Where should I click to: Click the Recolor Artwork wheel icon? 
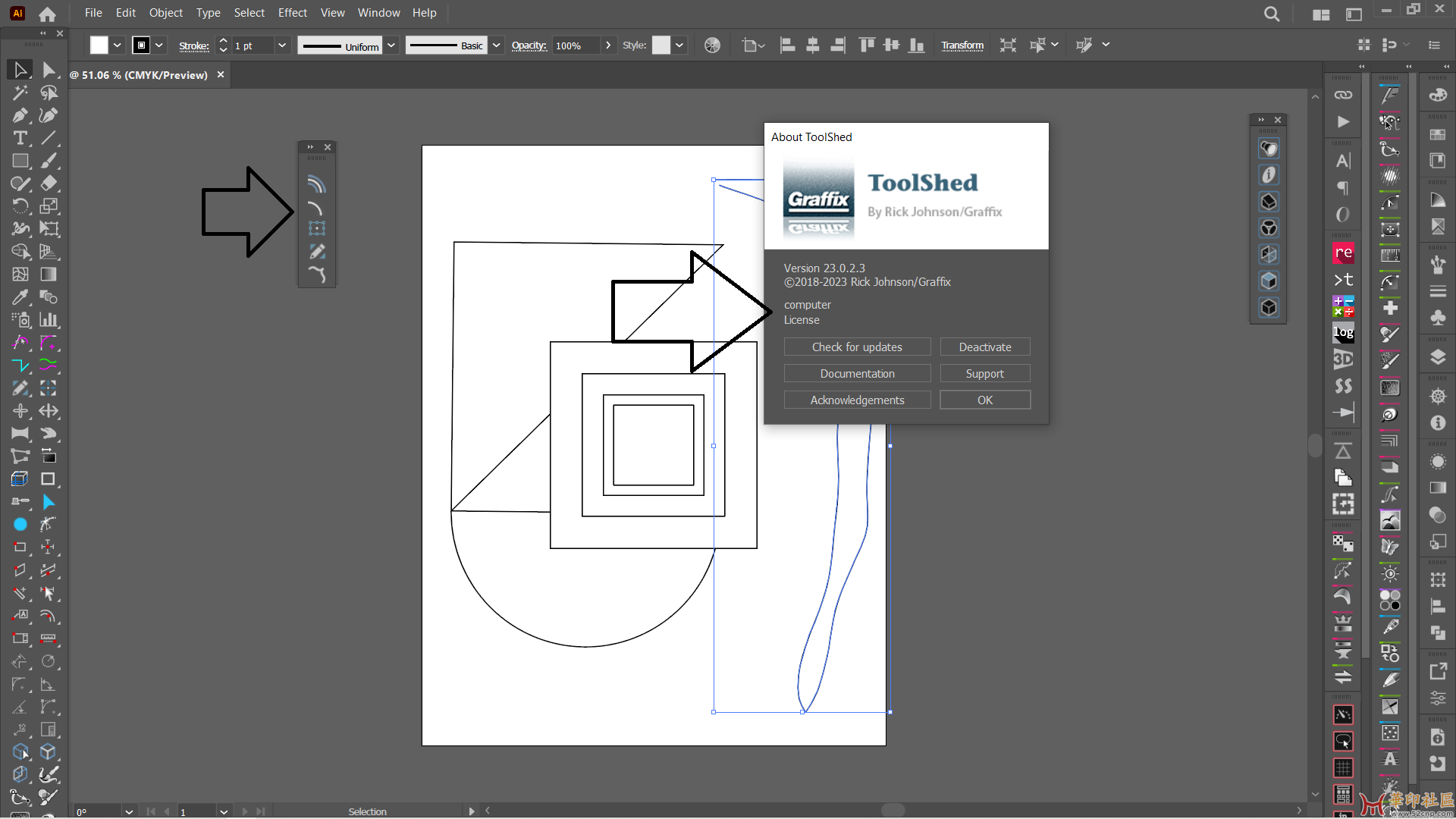(712, 45)
